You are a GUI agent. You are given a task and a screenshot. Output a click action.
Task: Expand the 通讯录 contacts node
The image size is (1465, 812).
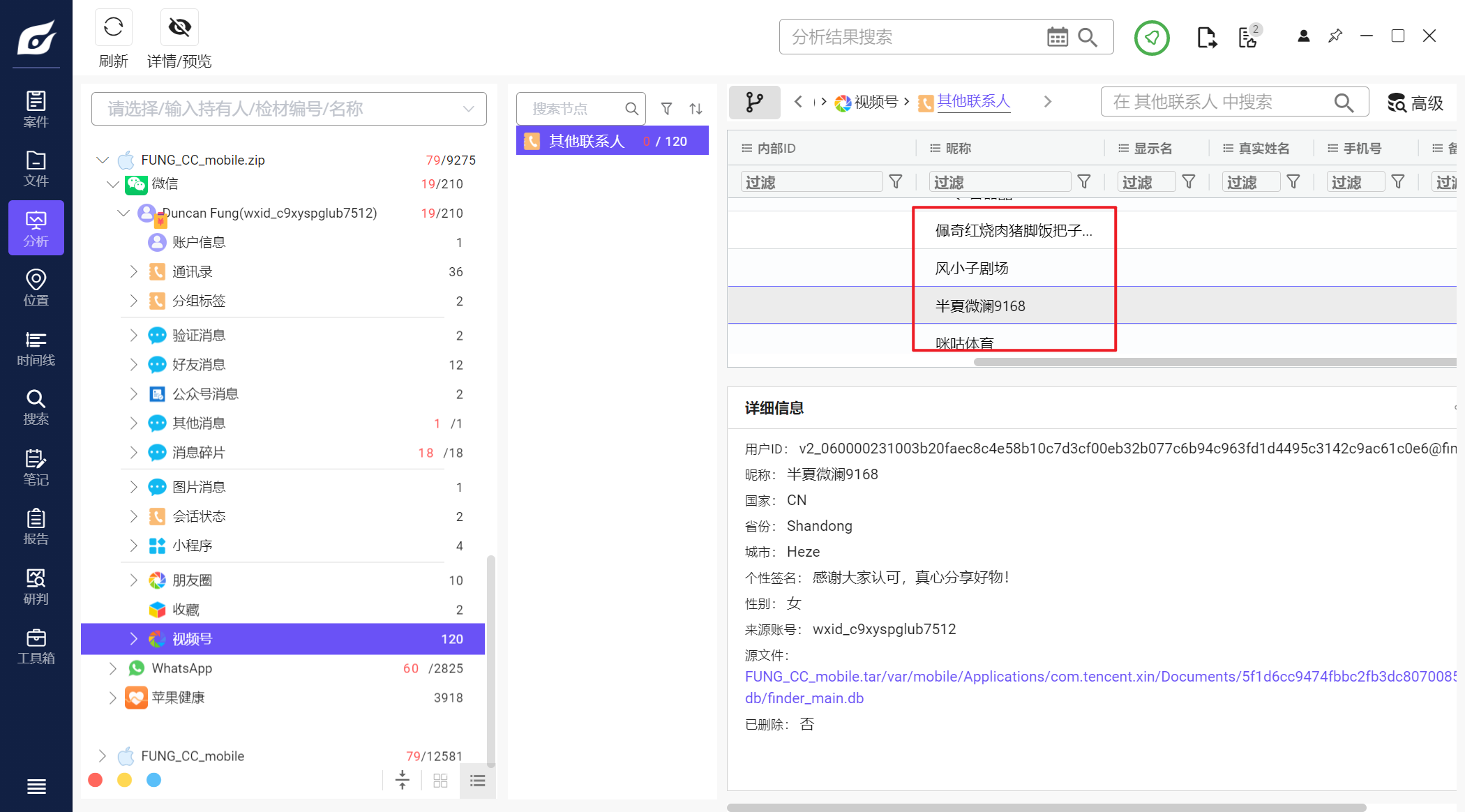point(133,271)
